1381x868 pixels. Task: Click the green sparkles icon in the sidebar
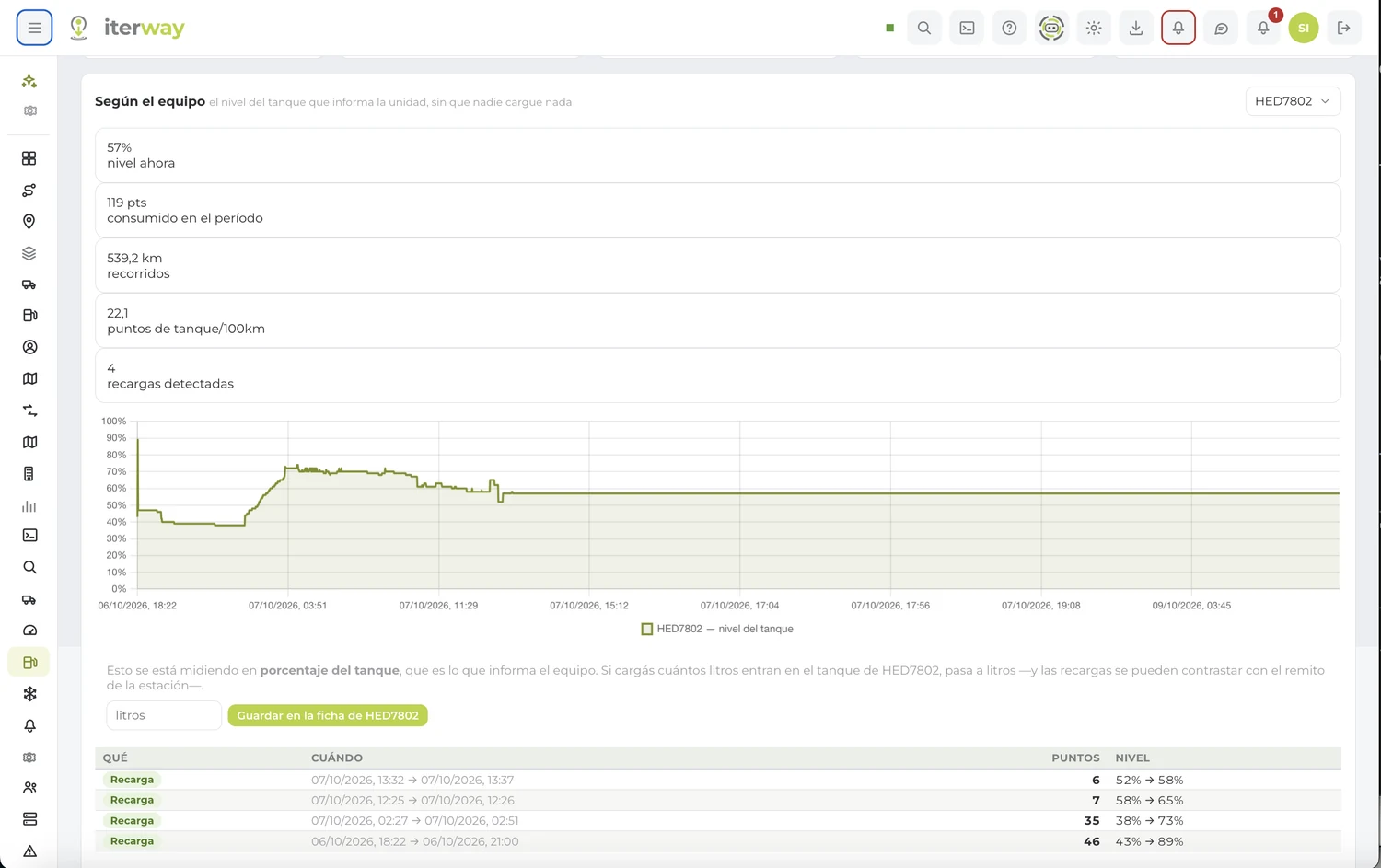pos(29,81)
